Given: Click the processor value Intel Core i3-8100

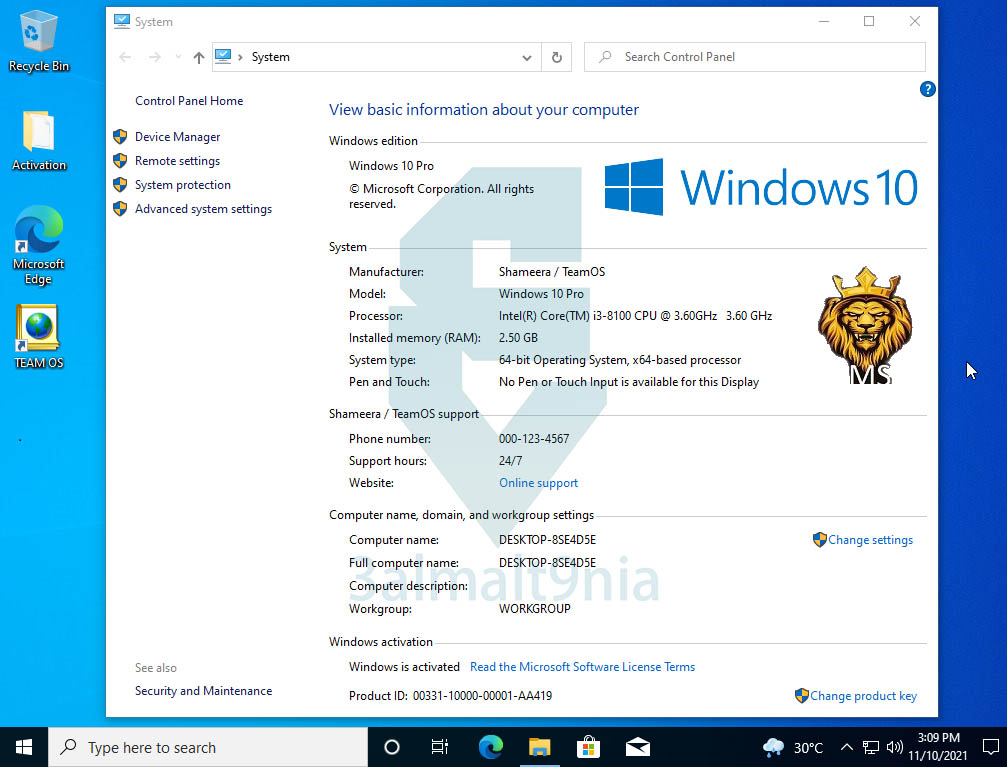Looking at the screenshot, I should [635, 316].
